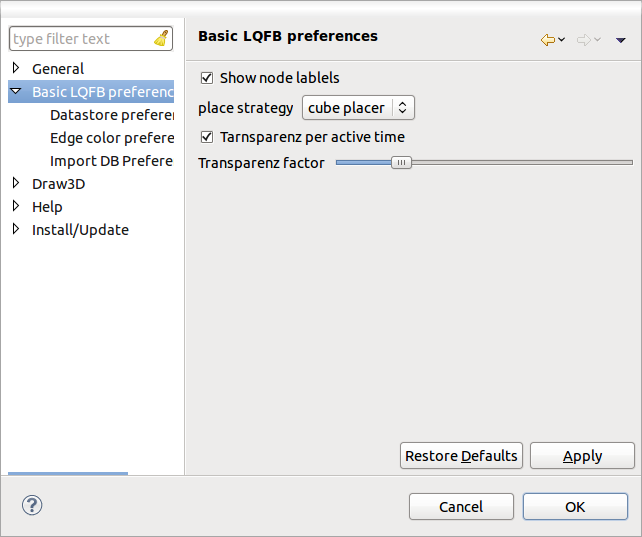642x537 pixels.
Task: Select the Datastore preferences tree item
Action: coord(111,115)
